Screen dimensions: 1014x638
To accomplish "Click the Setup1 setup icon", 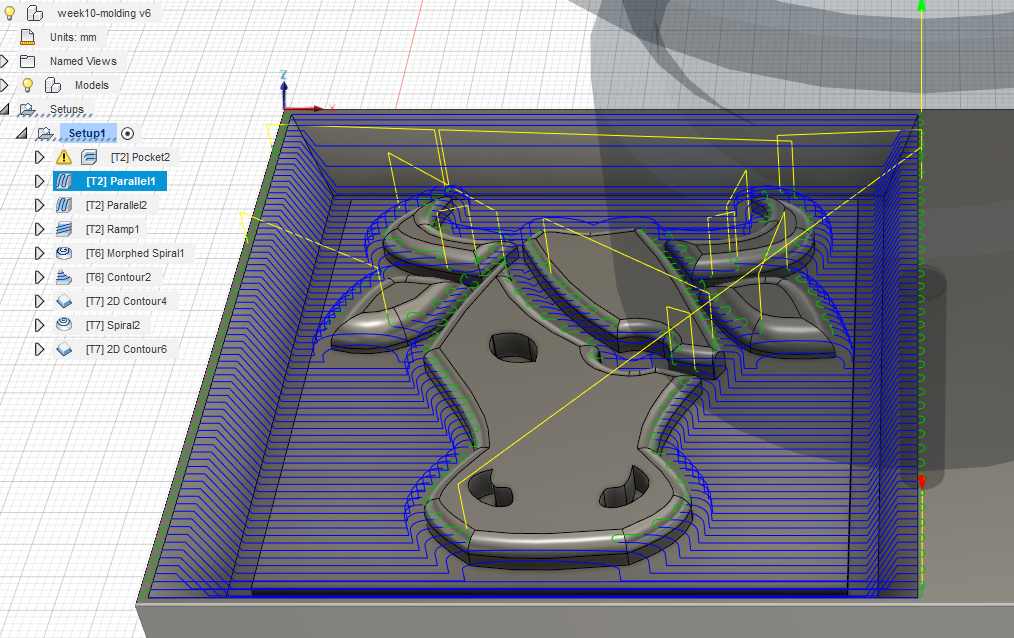I will click(45, 133).
